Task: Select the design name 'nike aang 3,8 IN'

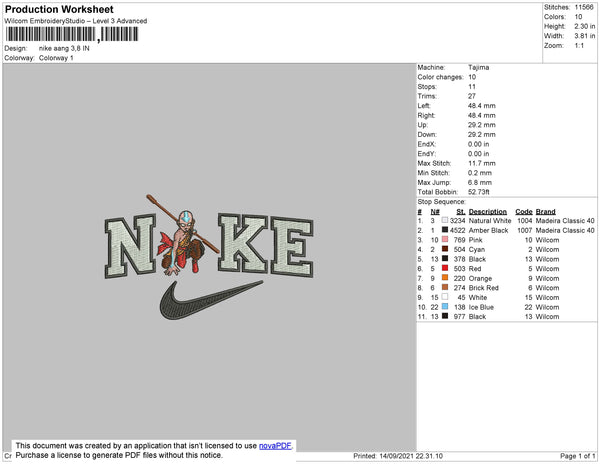Action: pos(64,48)
